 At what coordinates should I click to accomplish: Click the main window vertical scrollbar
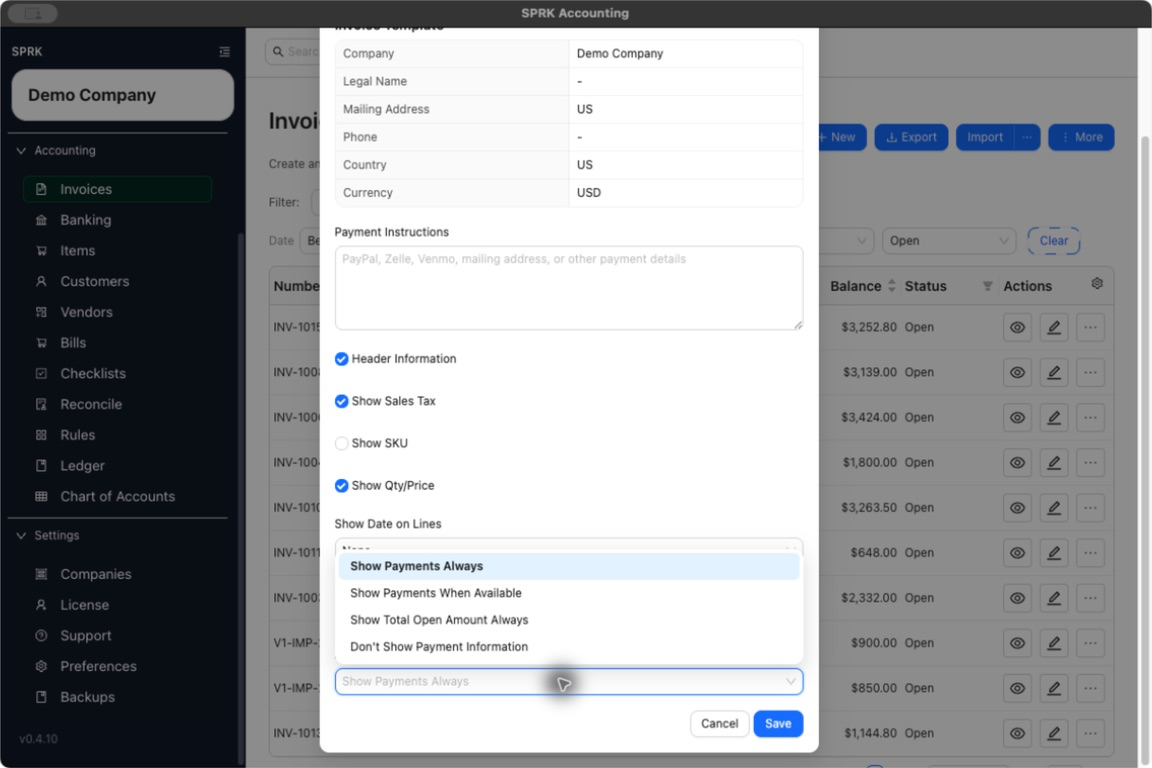(1145, 450)
